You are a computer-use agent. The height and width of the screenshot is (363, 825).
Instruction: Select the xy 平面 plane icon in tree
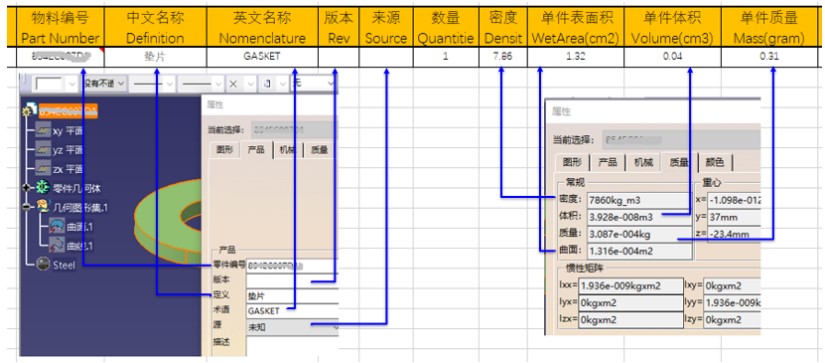43,130
